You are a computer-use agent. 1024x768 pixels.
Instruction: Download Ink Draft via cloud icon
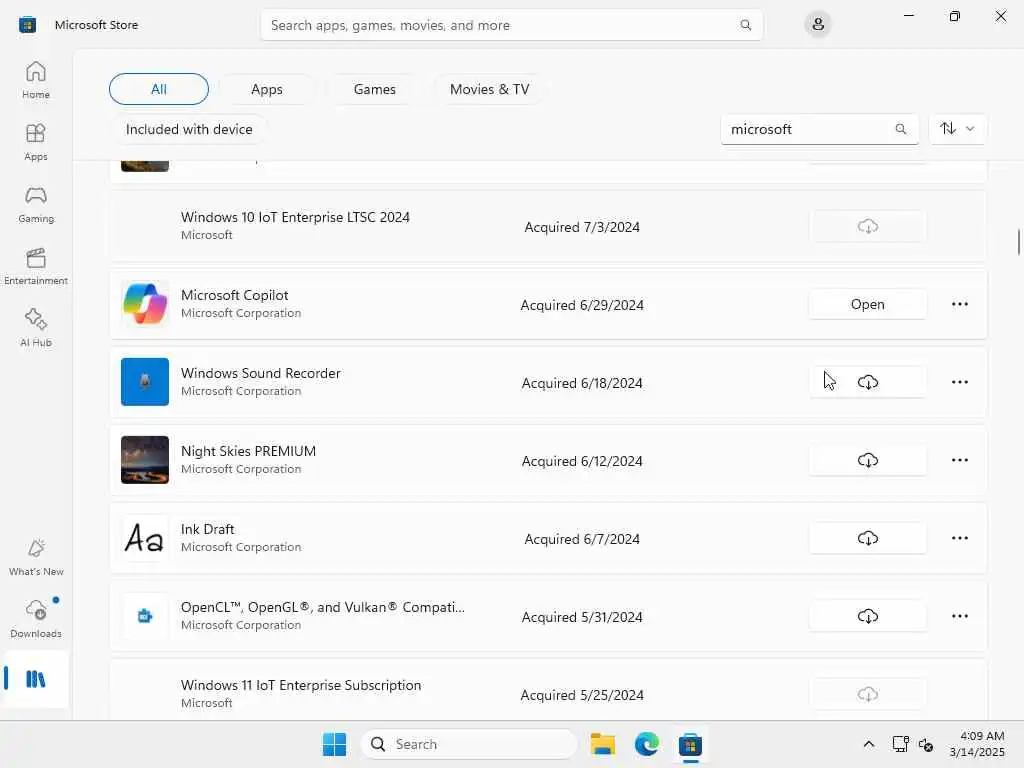867,538
